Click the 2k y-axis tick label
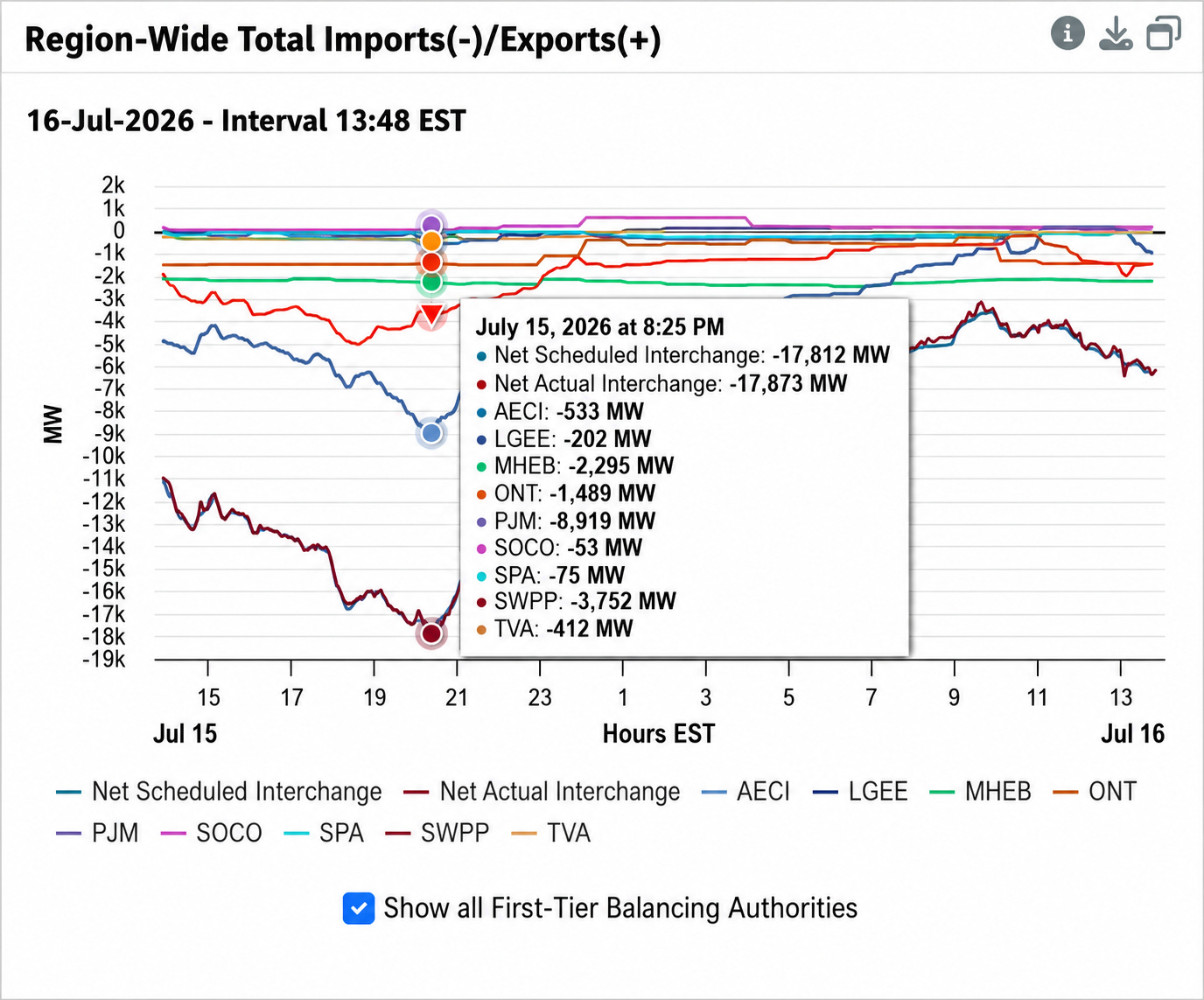This screenshot has height=1000, width=1204. pyautogui.click(x=114, y=185)
